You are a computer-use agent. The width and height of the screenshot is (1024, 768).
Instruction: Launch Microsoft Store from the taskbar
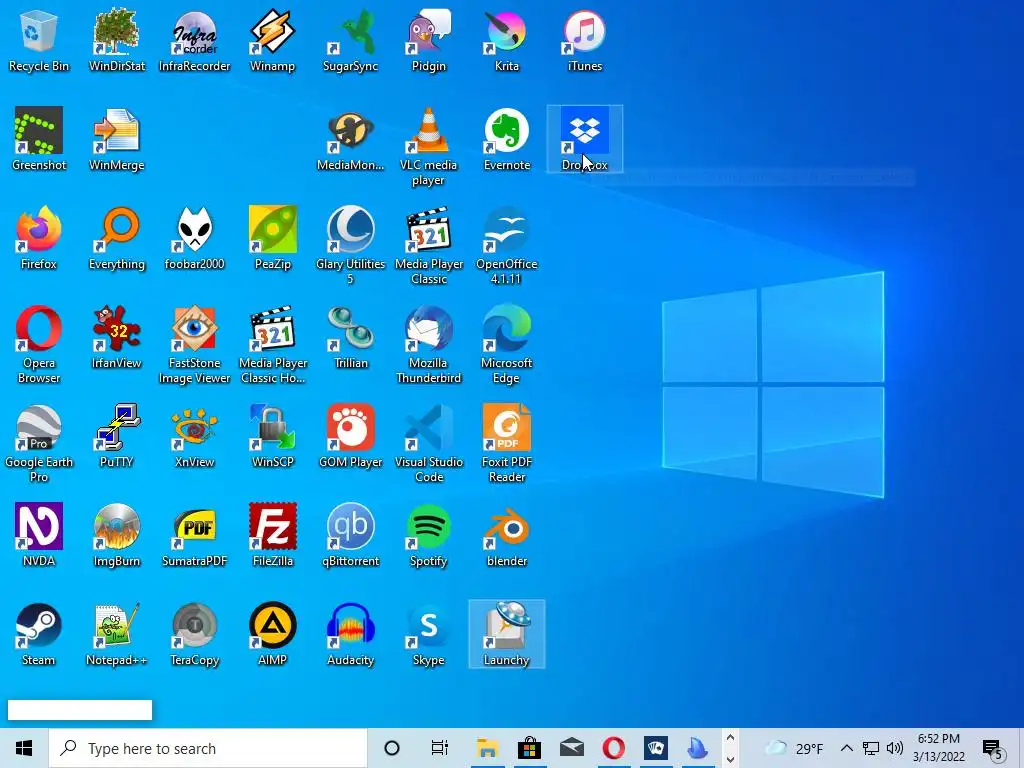pos(530,748)
